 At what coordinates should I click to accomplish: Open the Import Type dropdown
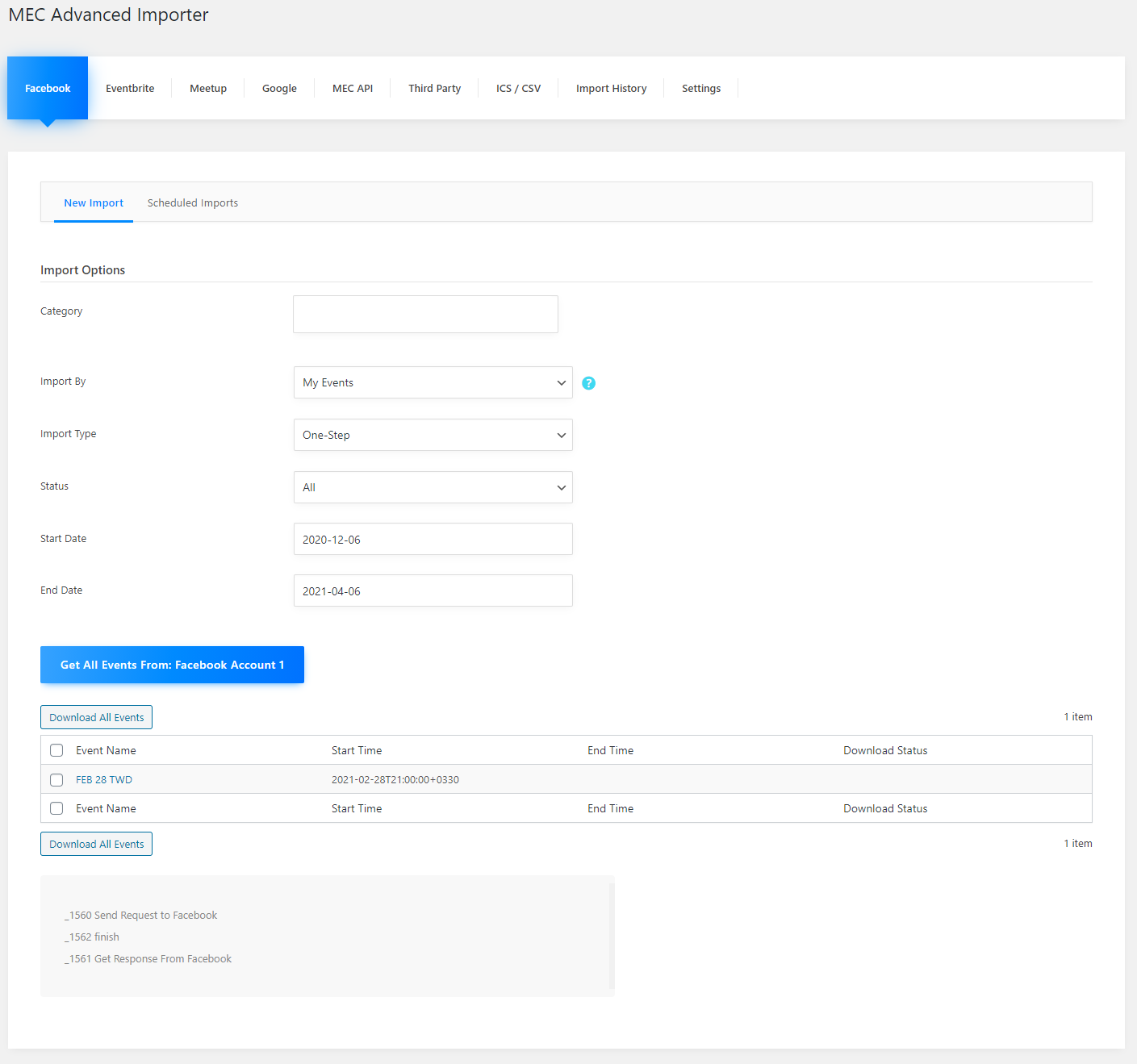[433, 435]
